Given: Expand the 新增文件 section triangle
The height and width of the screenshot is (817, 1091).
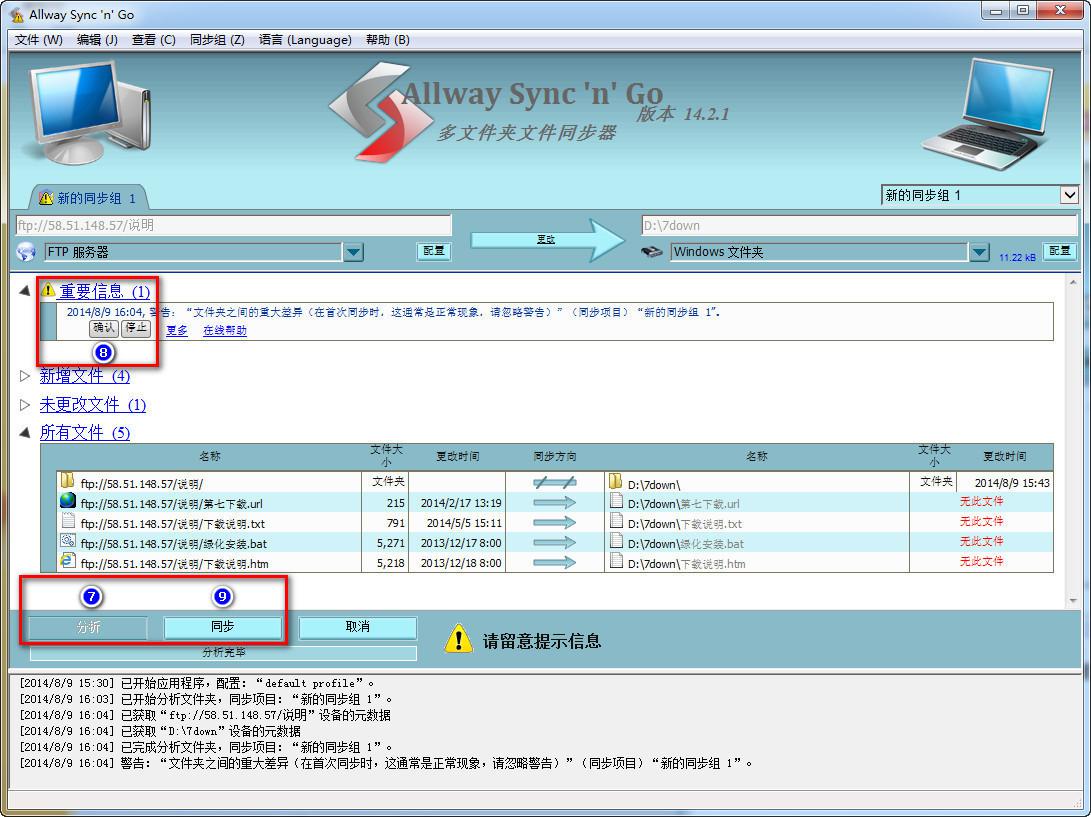Looking at the screenshot, I should [25, 376].
